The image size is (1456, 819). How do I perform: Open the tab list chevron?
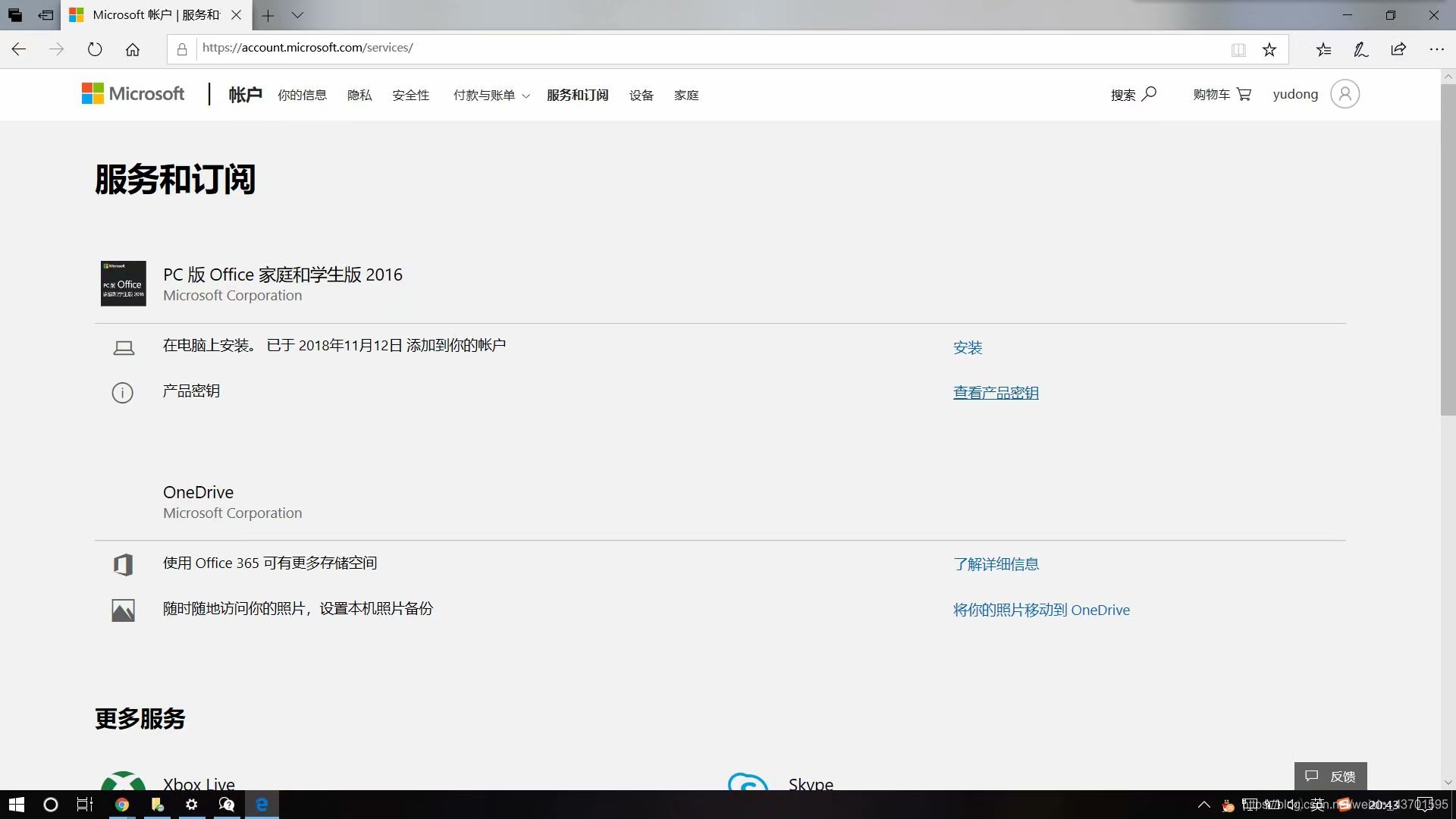[297, 15]
